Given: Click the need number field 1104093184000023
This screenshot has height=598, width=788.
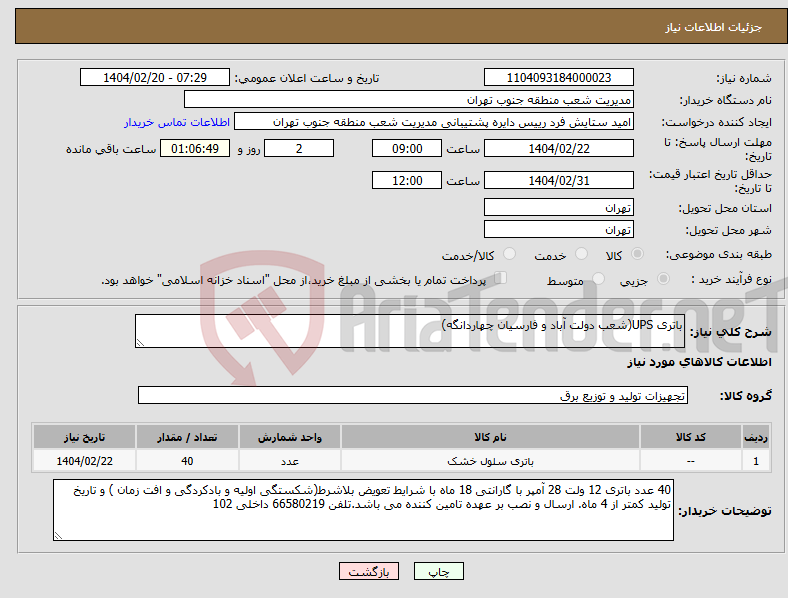Looking at the screenshot, I should point(558,77).
